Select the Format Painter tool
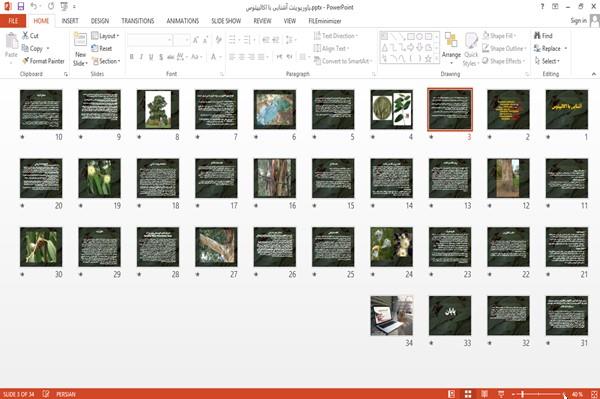The width and height of the screenshot is (600, 399). [x=43, y=61]
